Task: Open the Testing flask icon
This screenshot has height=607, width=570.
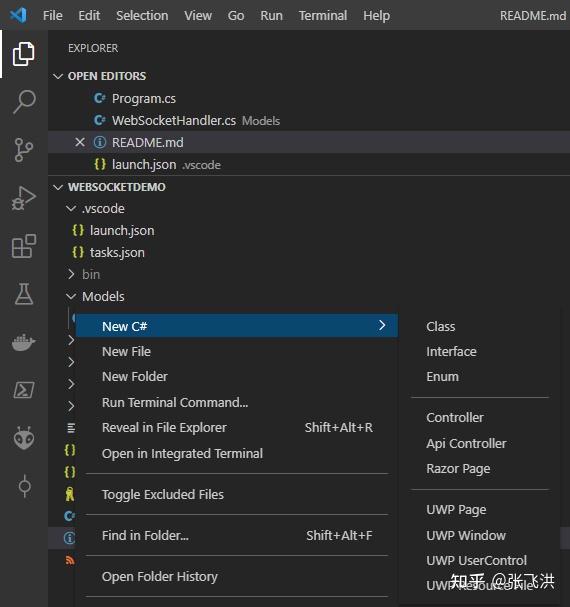Action: (x=24, y=294)
